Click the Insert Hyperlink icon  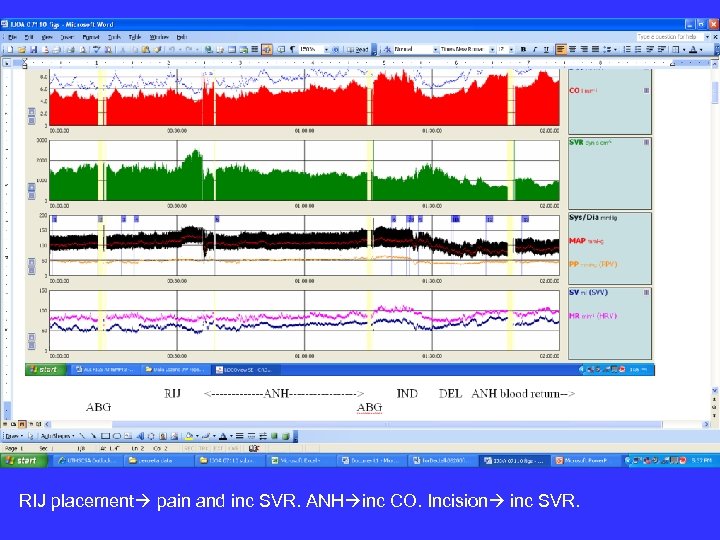(x=208, y=49)
